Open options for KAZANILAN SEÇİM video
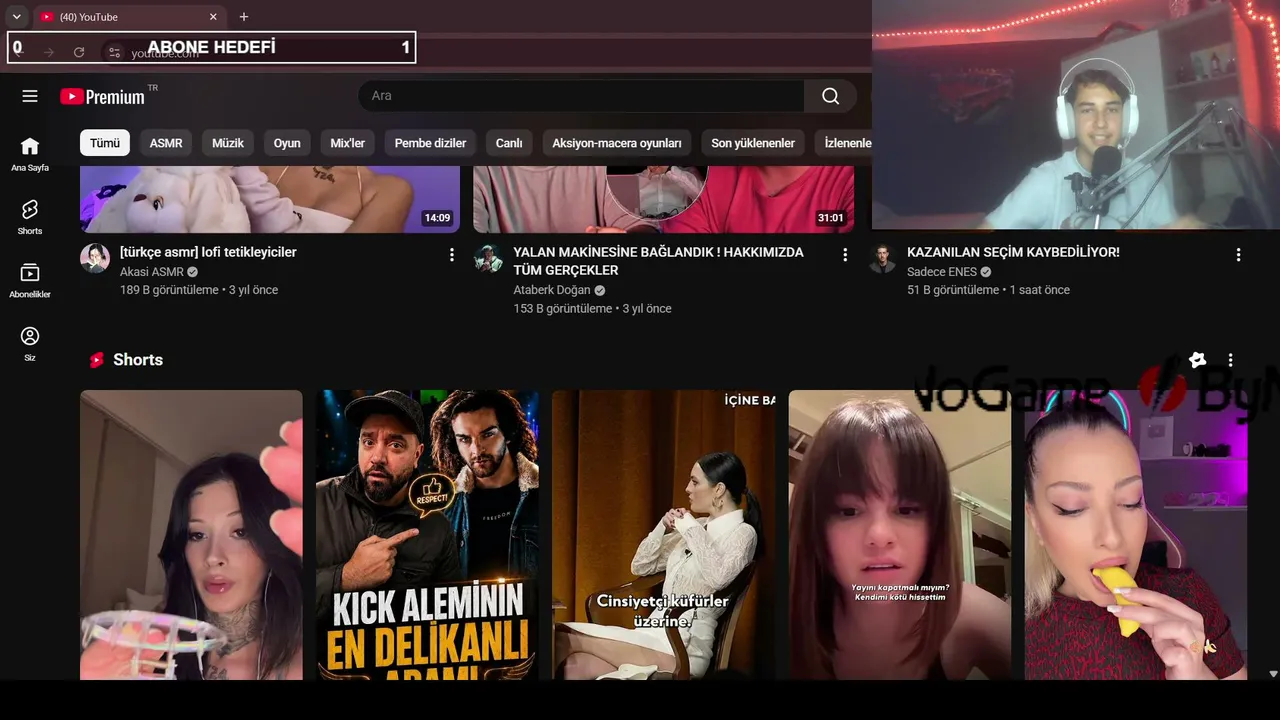Viewport: 1280px width, 720px height. (x=1238, y=255)
